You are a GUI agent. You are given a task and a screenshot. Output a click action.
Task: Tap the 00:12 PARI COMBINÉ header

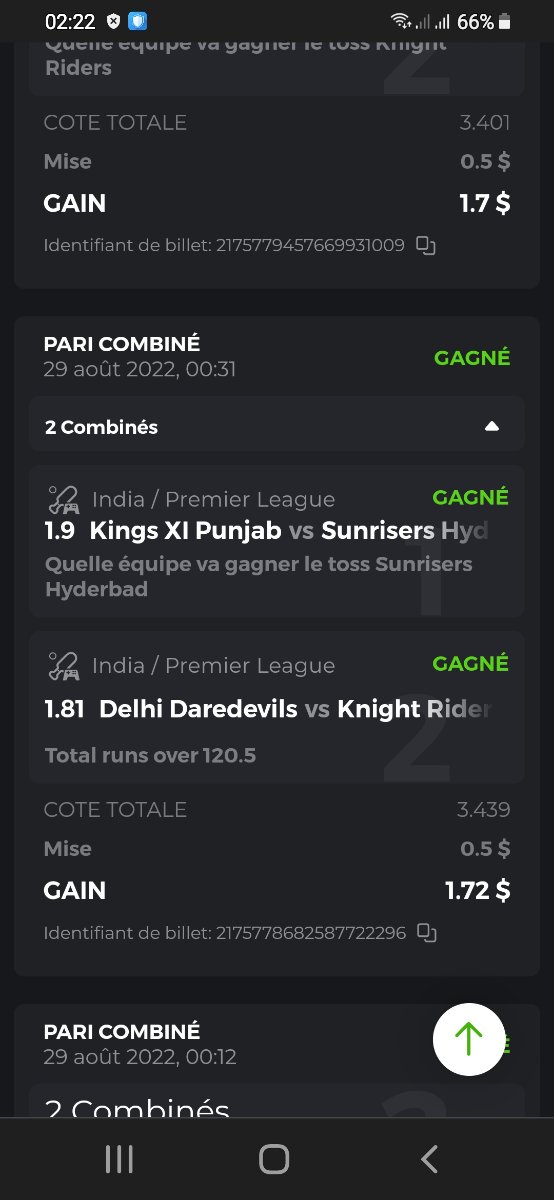[140, 1043]
